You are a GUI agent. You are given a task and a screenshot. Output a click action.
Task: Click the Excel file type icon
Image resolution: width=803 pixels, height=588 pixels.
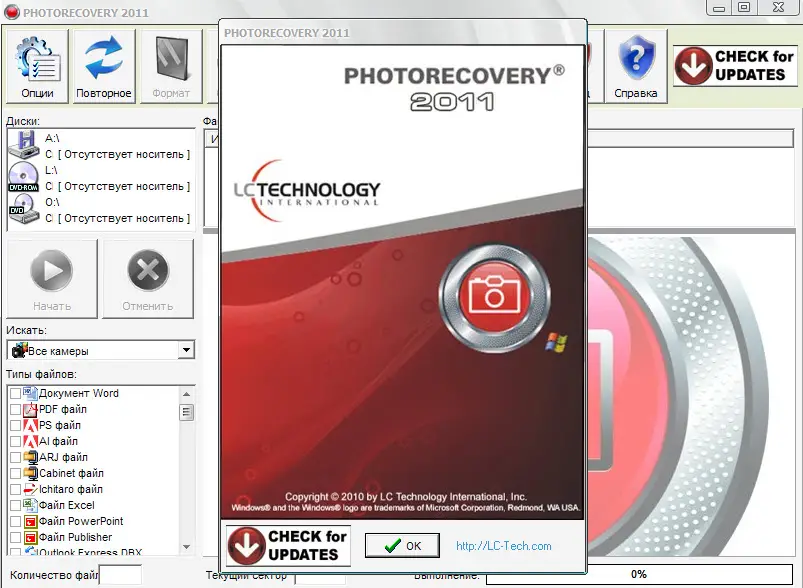coord(31,505)
